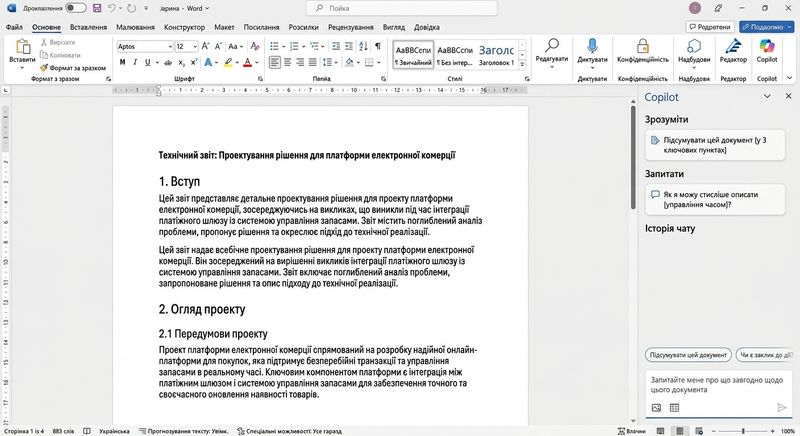
Task: Switch to the Макет tab
Action: [224, 27]
